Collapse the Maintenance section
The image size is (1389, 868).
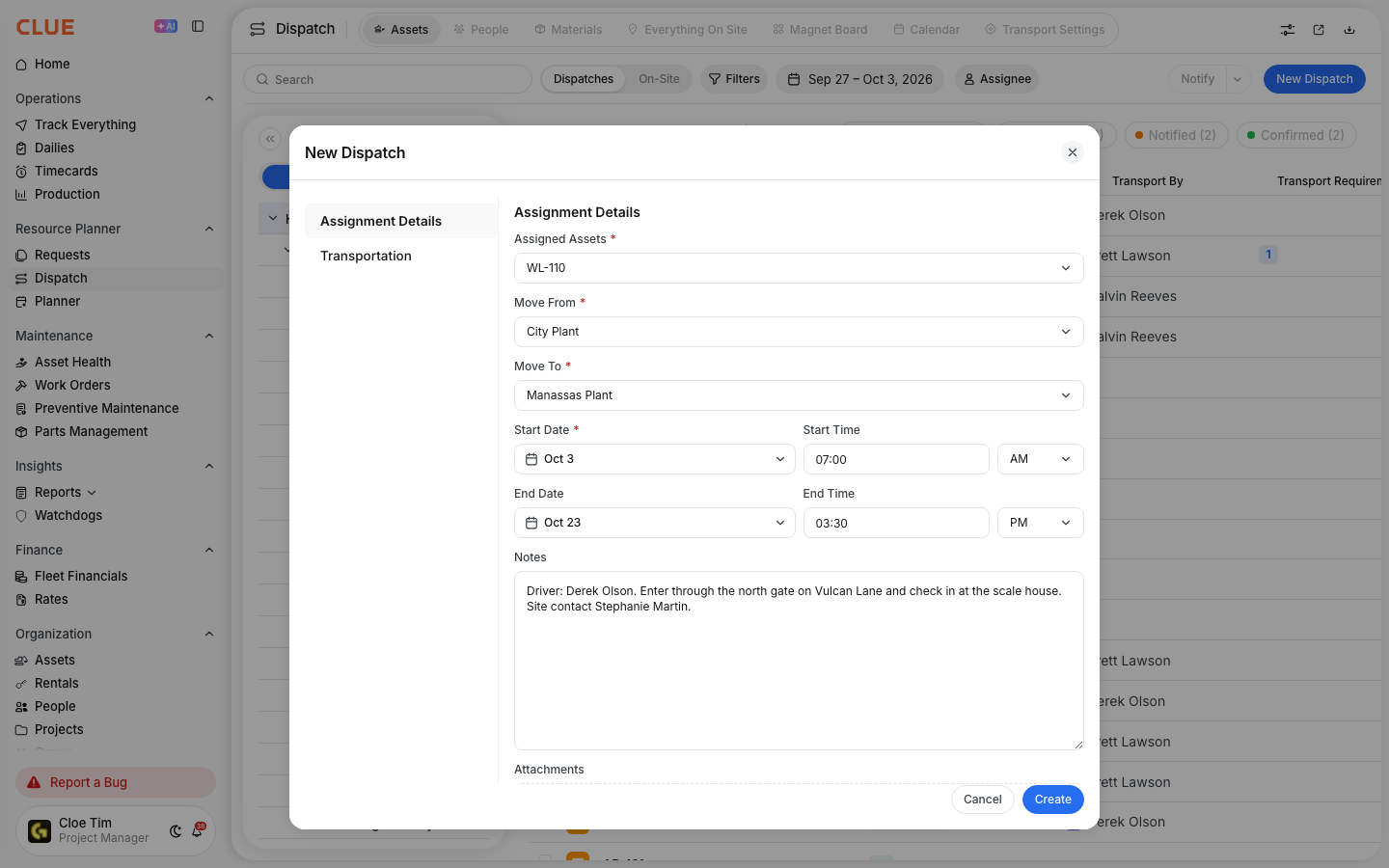pyautogui.click(x=209, y=336)
